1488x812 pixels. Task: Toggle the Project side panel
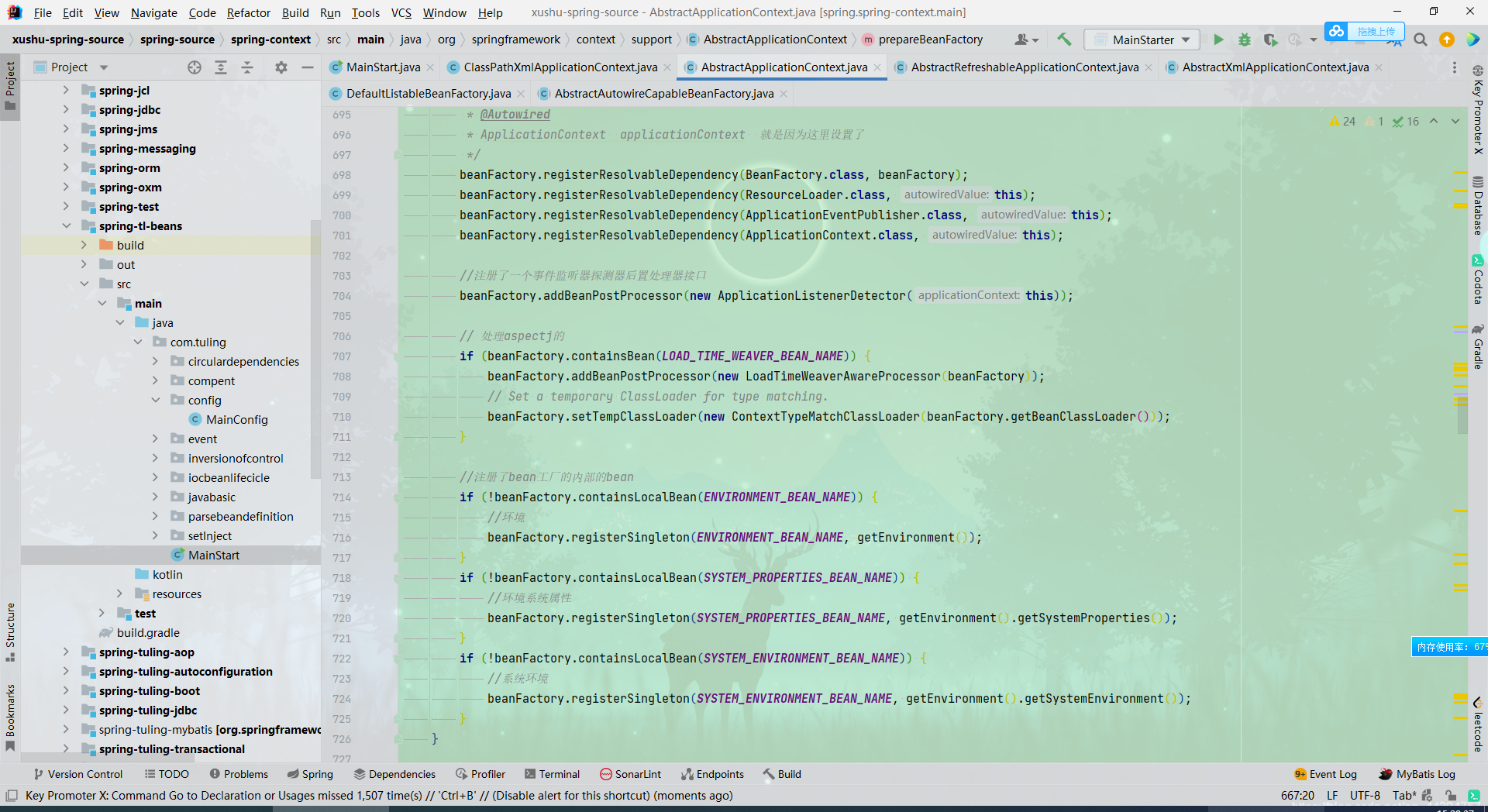click(x=10, y=86)
